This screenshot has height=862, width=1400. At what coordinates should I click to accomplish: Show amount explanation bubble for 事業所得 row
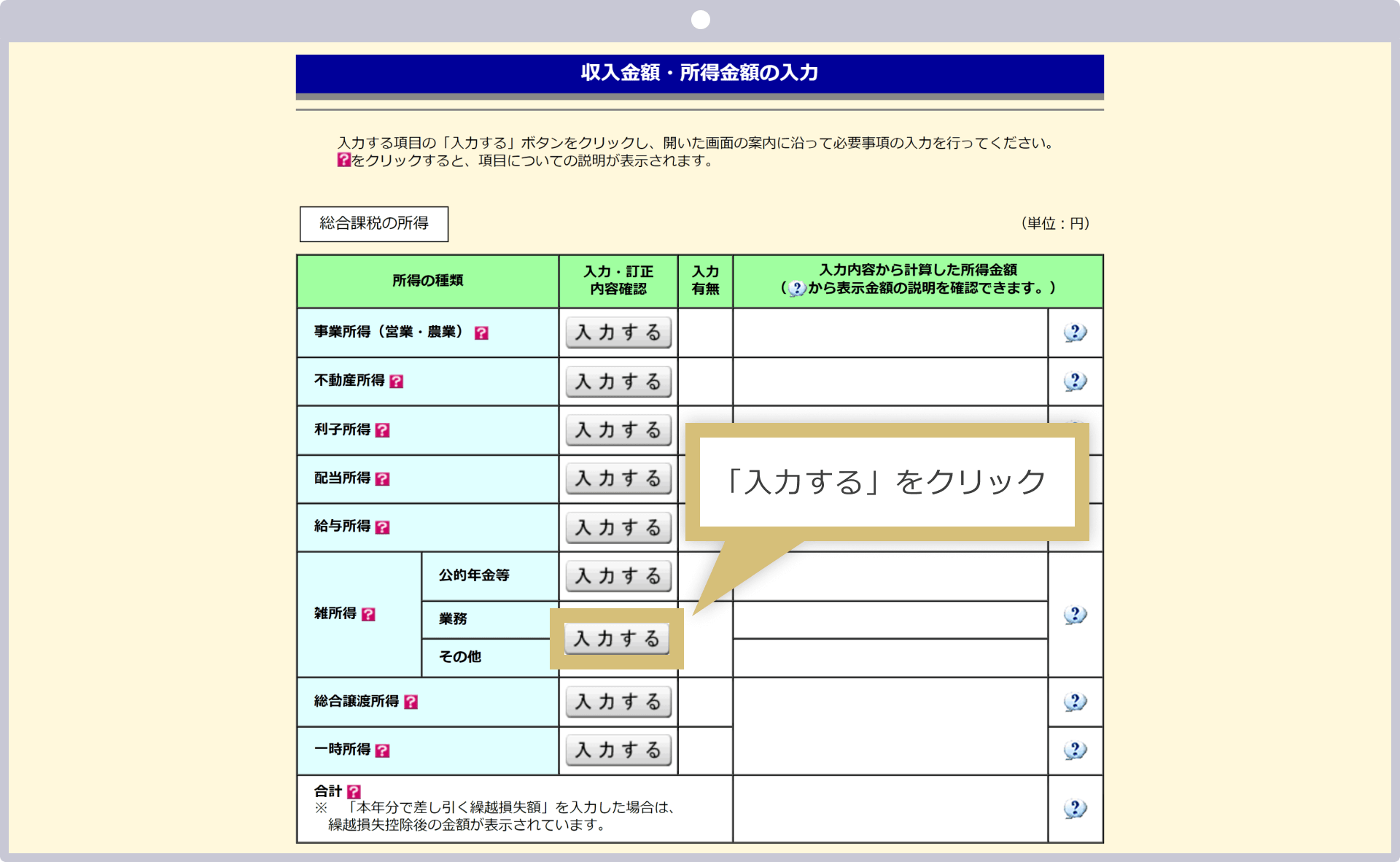point(1075,333)
